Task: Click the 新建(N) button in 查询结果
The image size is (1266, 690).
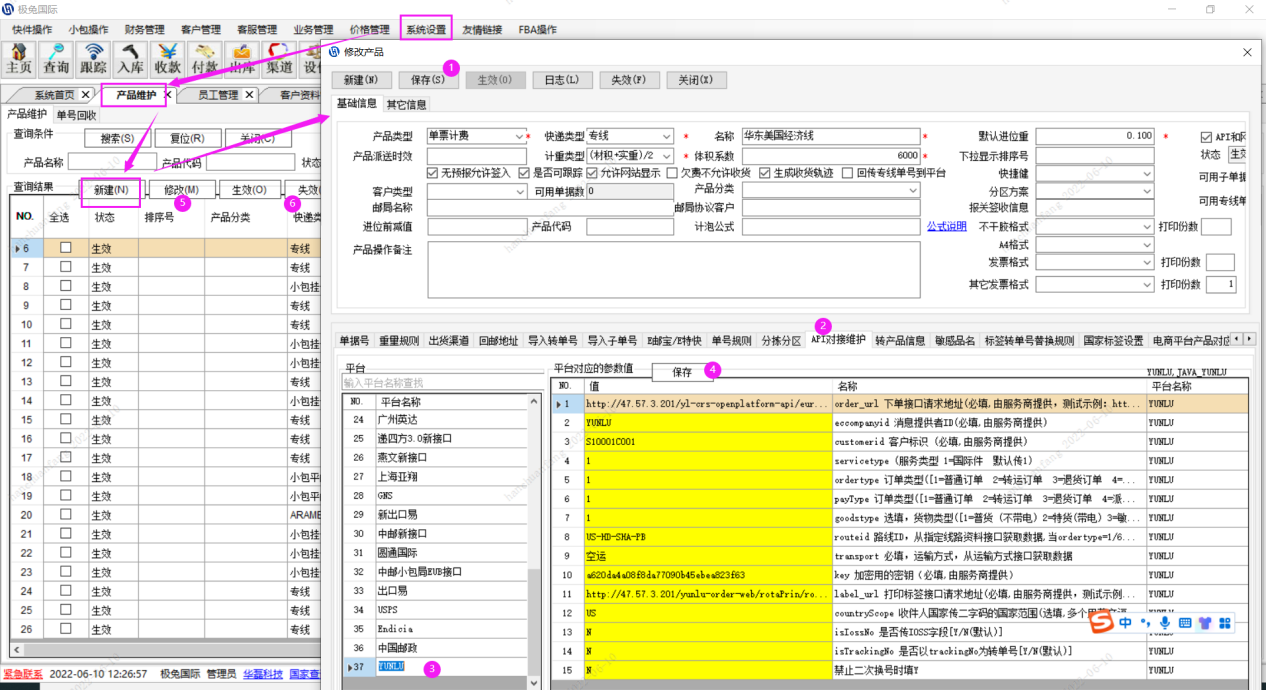Action: pos(111,190)
